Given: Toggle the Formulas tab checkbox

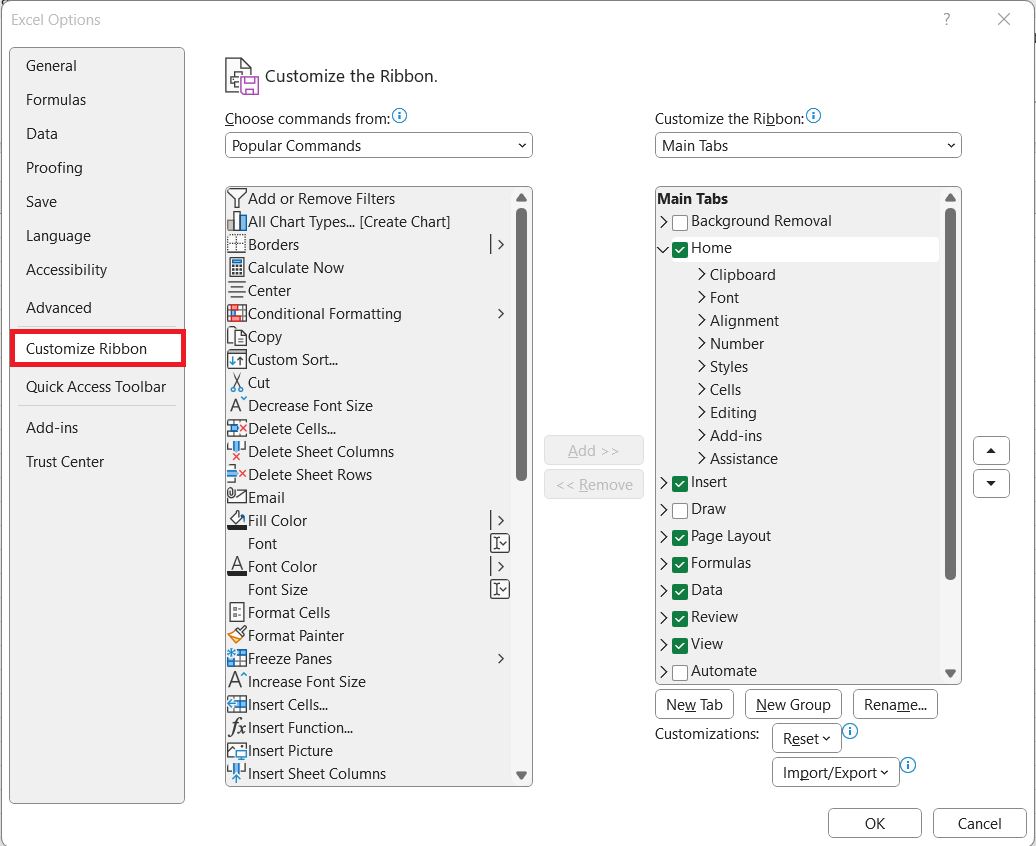Looking at the screenshot, I should pyautogui.click(x=680, y=564).
